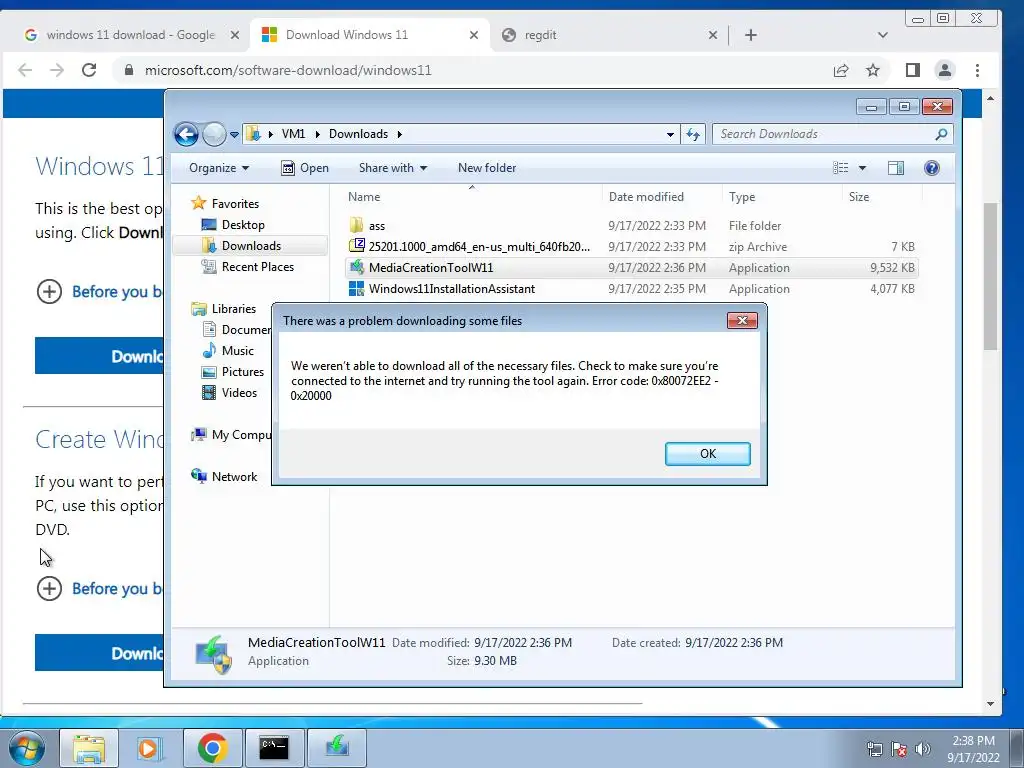Sort by Type column header

click(742, 197)
